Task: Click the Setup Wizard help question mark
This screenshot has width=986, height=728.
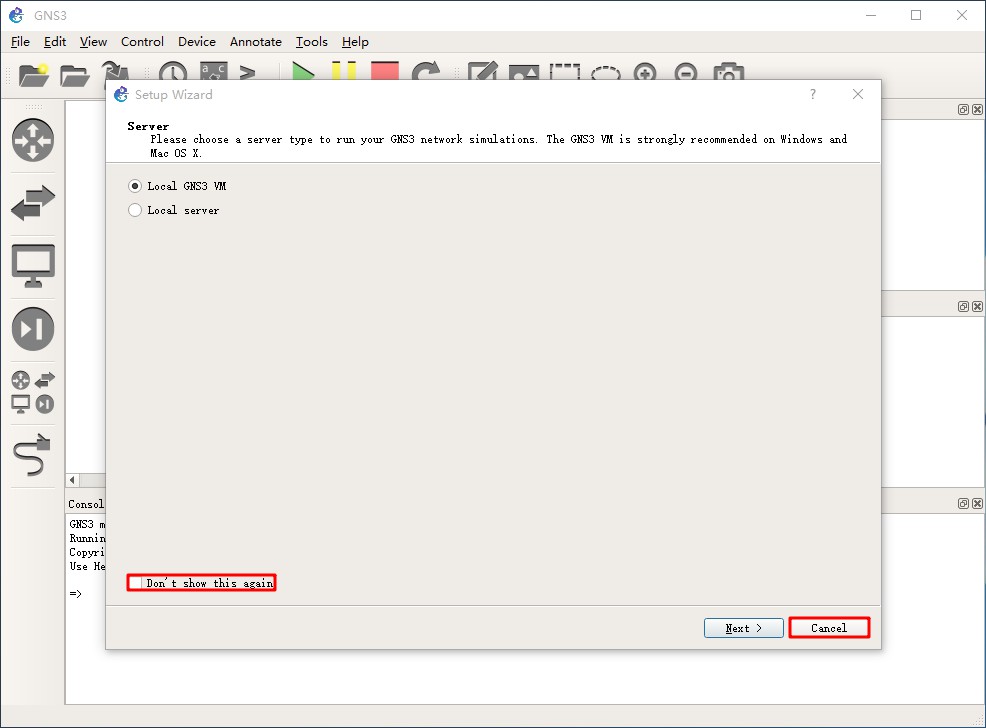Action: pyautogui.click(x=812, y=94)
